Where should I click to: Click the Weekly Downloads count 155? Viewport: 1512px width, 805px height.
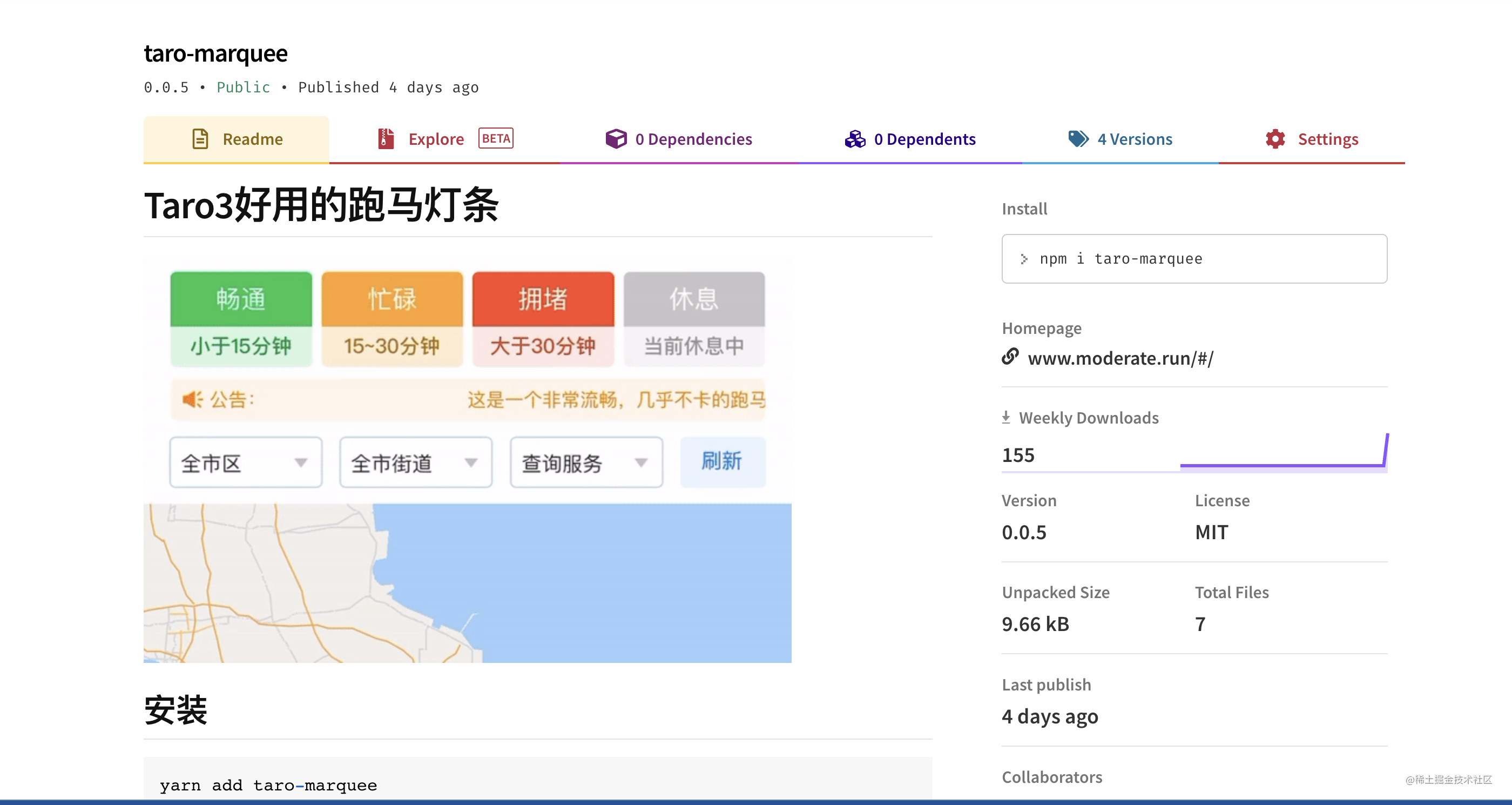1018,455
